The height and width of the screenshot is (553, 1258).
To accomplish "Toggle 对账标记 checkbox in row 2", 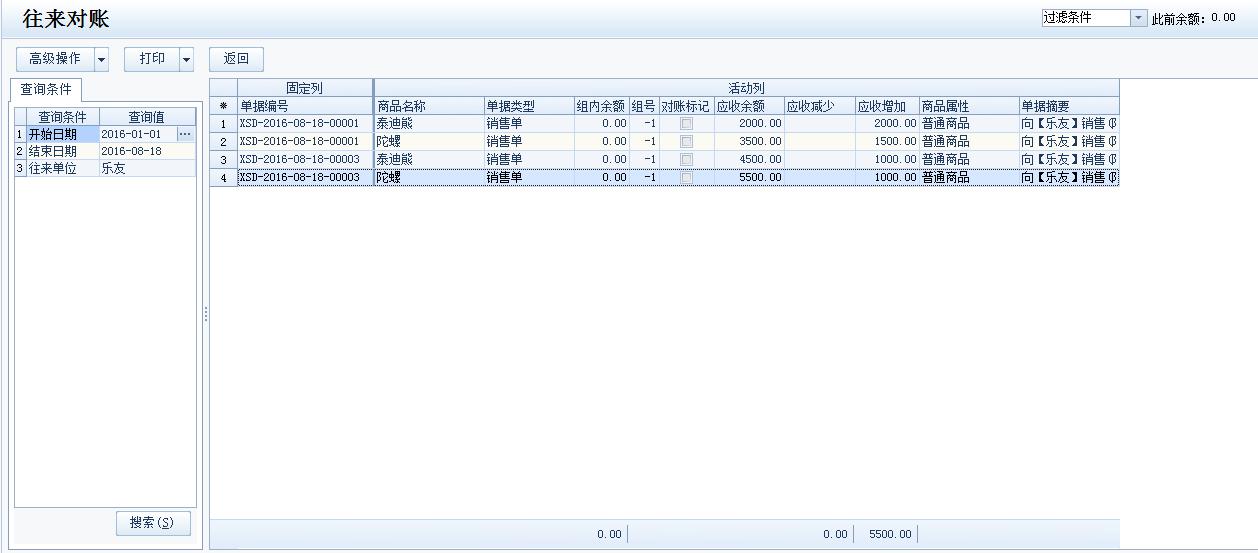I will tap(686, 142).
